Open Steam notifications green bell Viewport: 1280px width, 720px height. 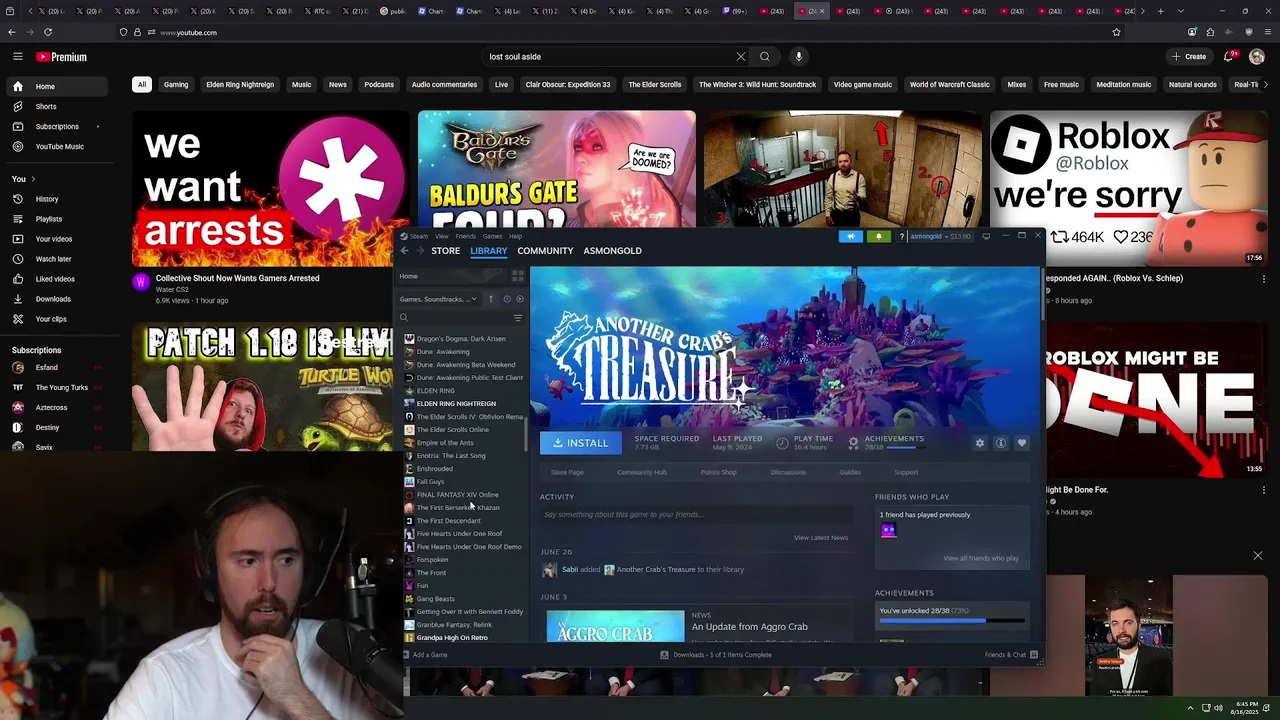pyautogui.click(x=879, y=236)
